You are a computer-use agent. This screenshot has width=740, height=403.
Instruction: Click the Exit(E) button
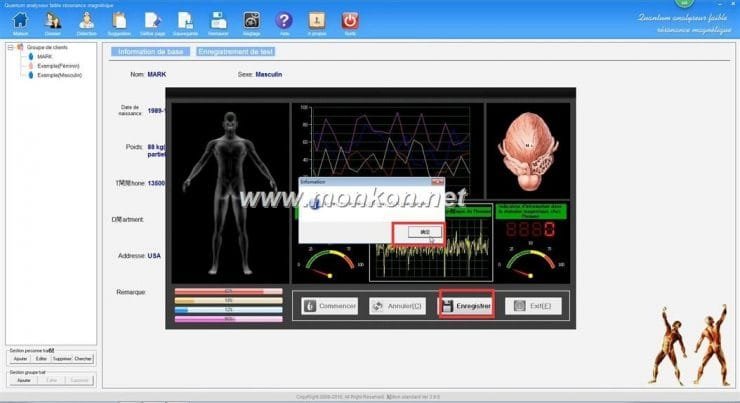533,306
